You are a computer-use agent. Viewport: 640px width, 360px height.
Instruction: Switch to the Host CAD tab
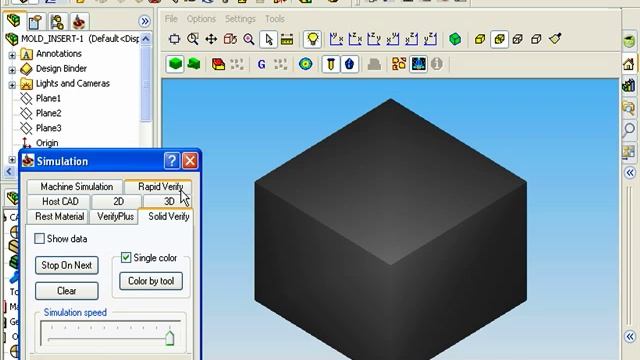60,201
